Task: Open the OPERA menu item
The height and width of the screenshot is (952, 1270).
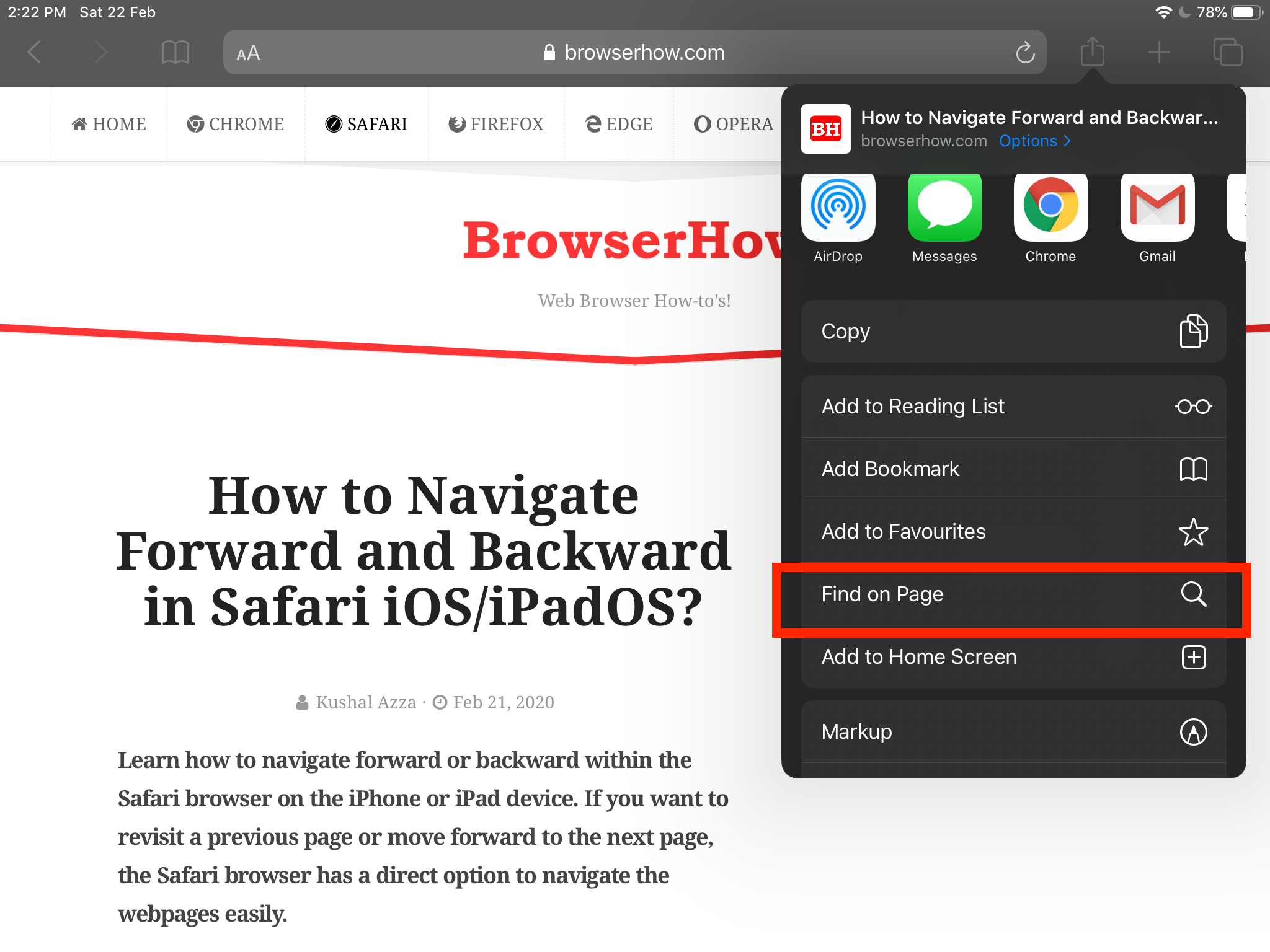Action: coord(734,124)
